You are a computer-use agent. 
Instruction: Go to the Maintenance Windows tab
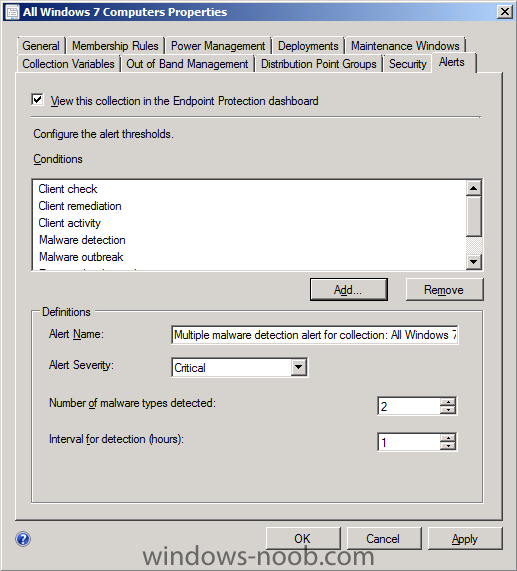pyautogui.click(x=405, y=46)
